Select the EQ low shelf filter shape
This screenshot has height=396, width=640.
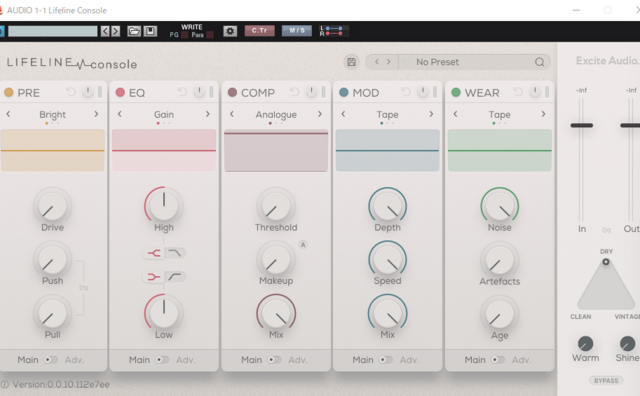click(x=175, y=277)
